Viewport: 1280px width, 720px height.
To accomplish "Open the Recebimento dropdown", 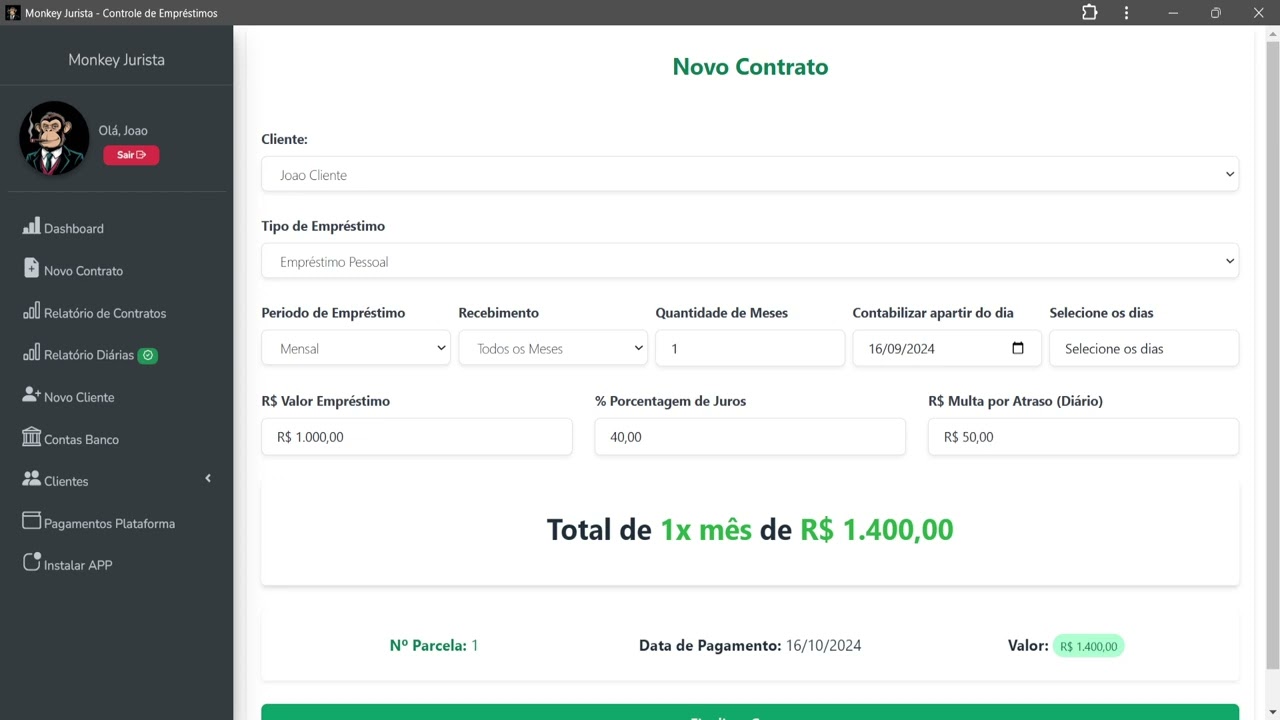I will (553, 348).
